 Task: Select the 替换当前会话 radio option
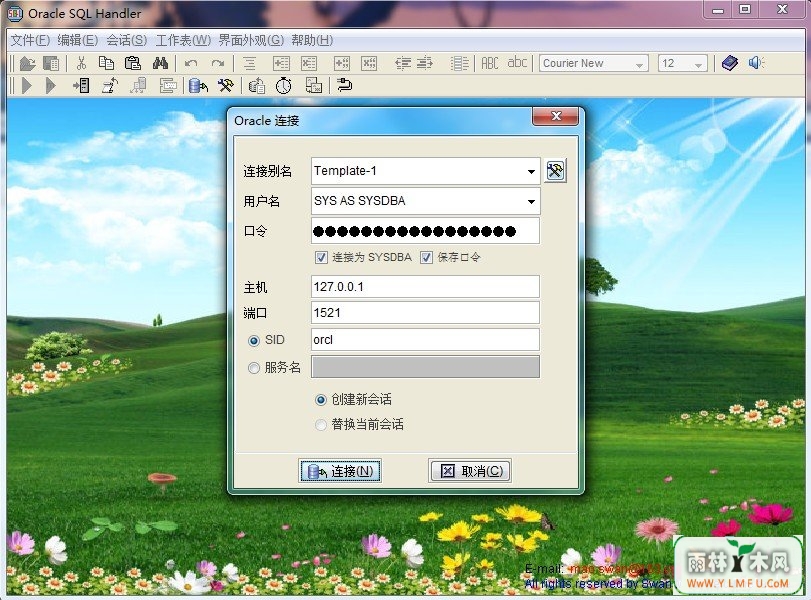point(321,425)
